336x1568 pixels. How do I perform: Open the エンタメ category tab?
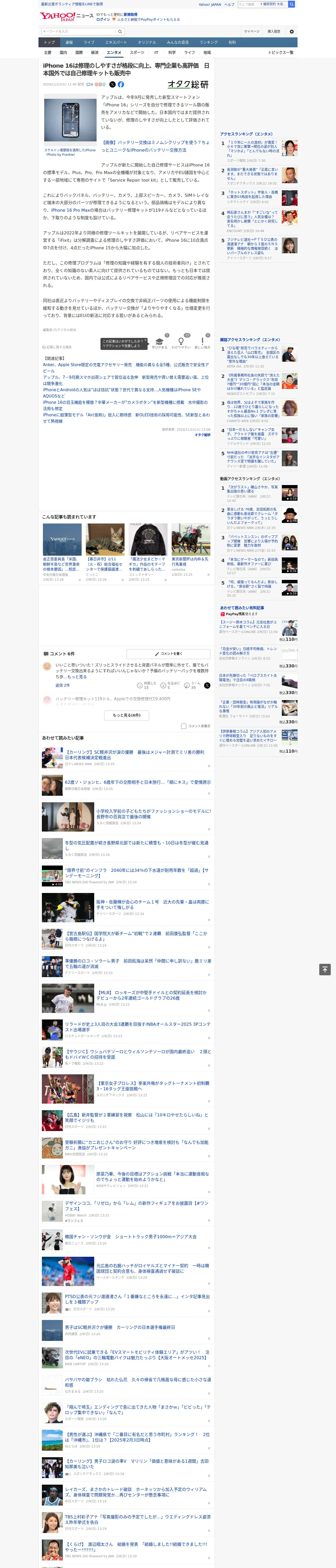click(114, 52)
